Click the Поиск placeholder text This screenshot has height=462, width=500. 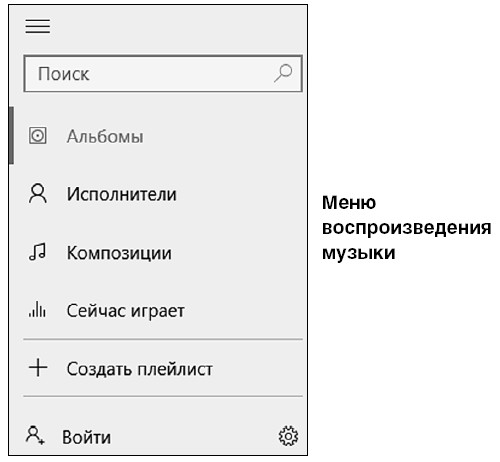click(63, 74)
